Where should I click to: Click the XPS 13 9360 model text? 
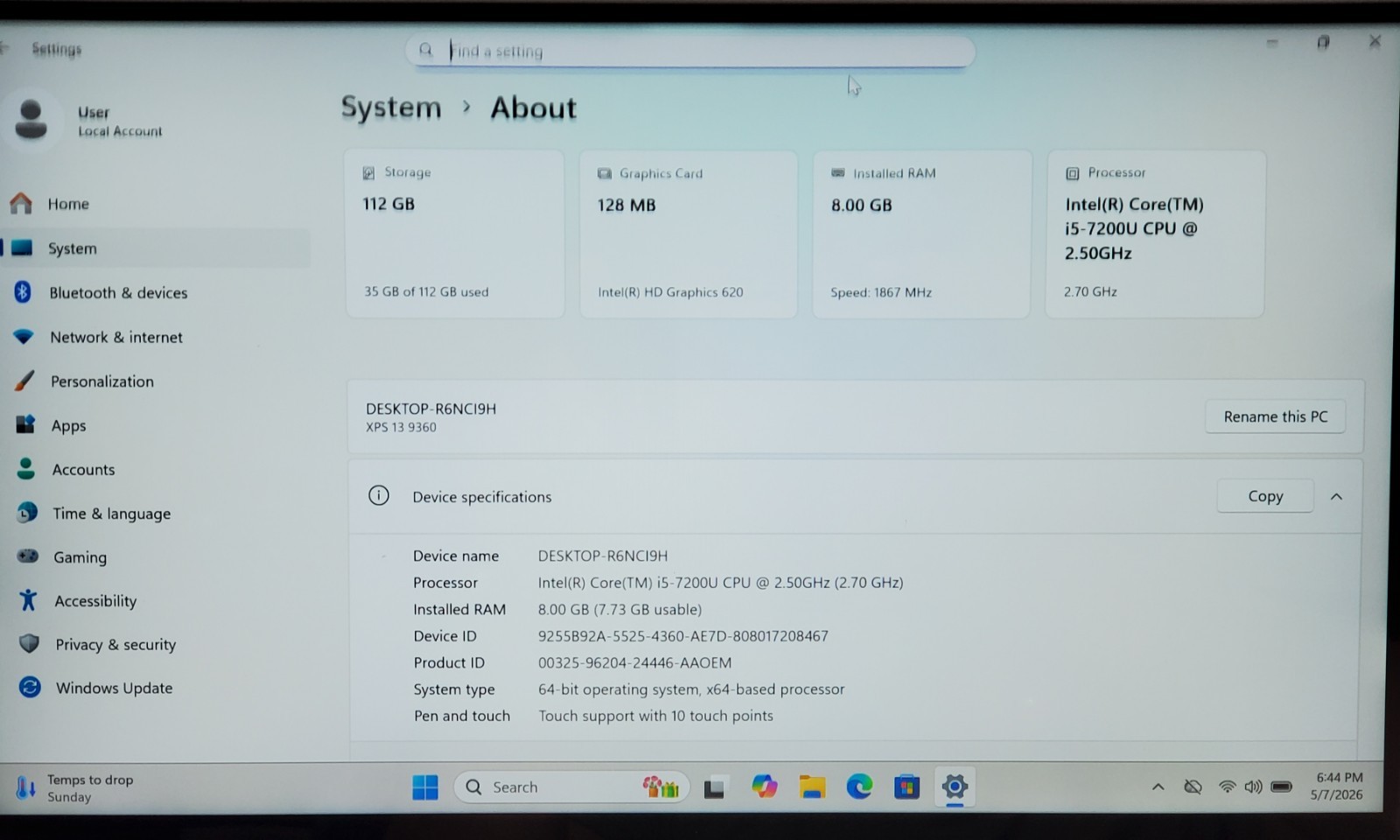401,427
